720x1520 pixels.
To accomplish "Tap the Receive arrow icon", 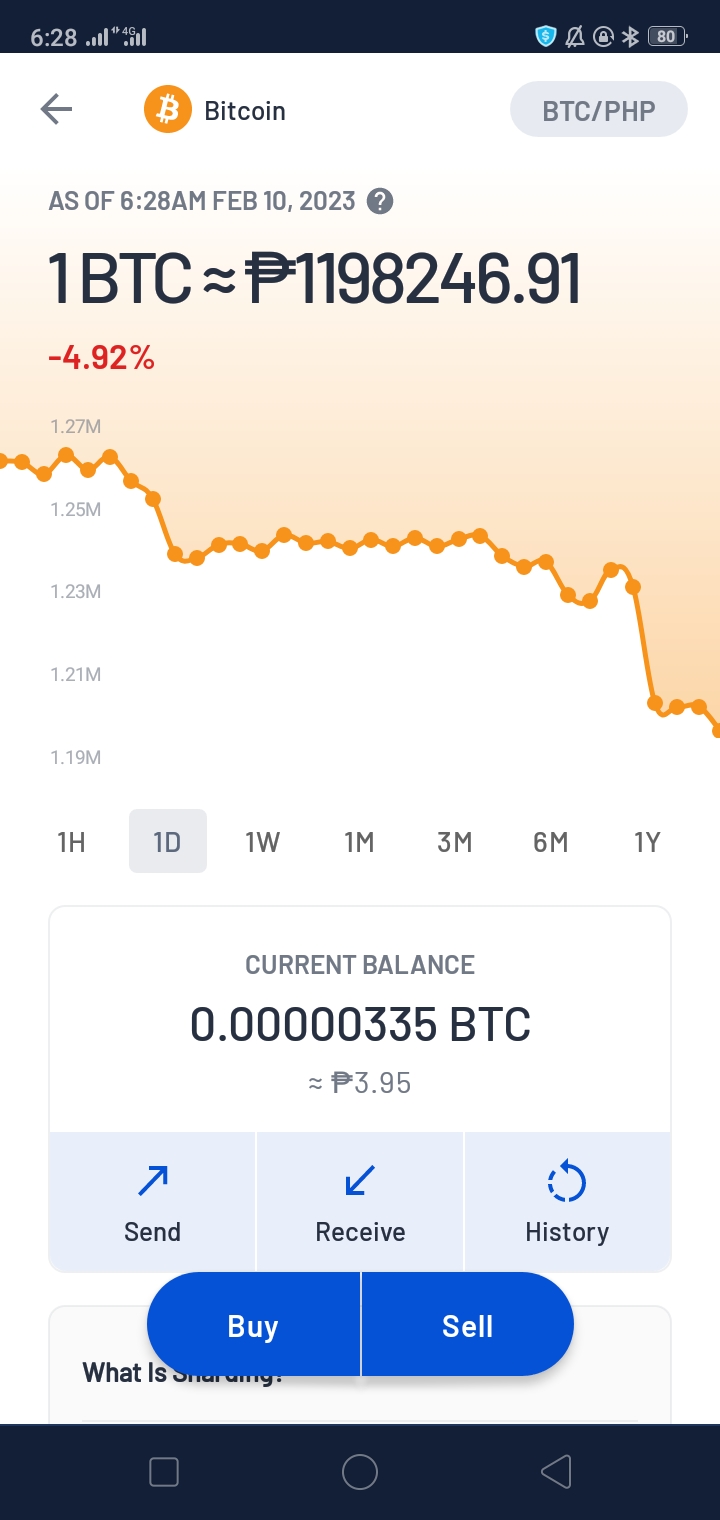I will pos(360,1181).
